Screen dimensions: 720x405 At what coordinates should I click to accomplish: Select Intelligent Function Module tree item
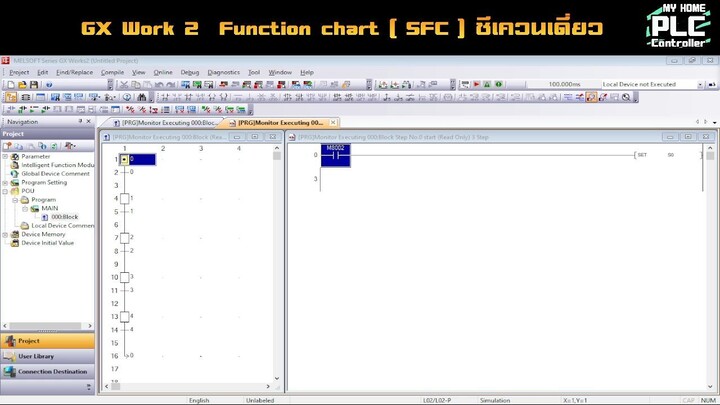coord(57,165)
